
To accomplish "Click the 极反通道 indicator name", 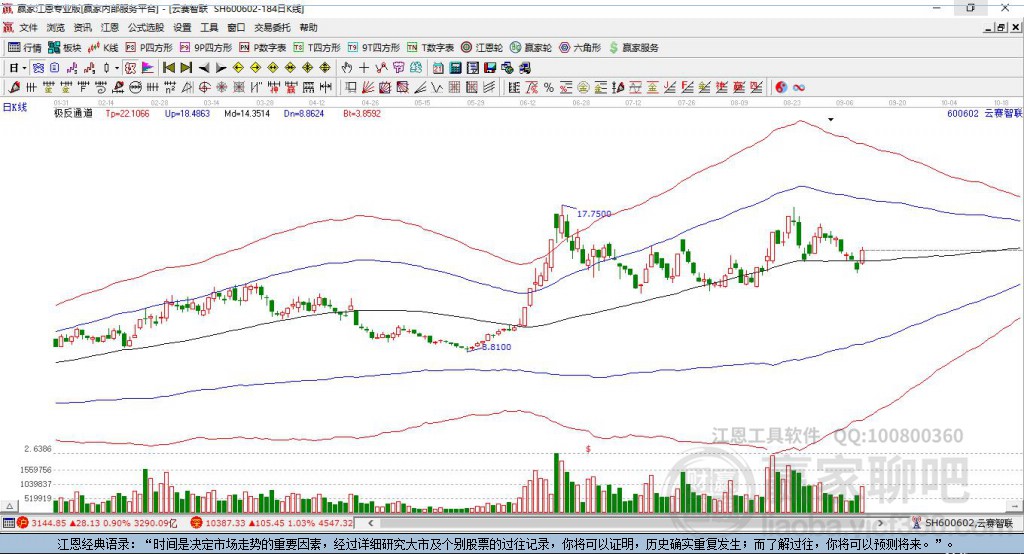I will pos(73,113).
